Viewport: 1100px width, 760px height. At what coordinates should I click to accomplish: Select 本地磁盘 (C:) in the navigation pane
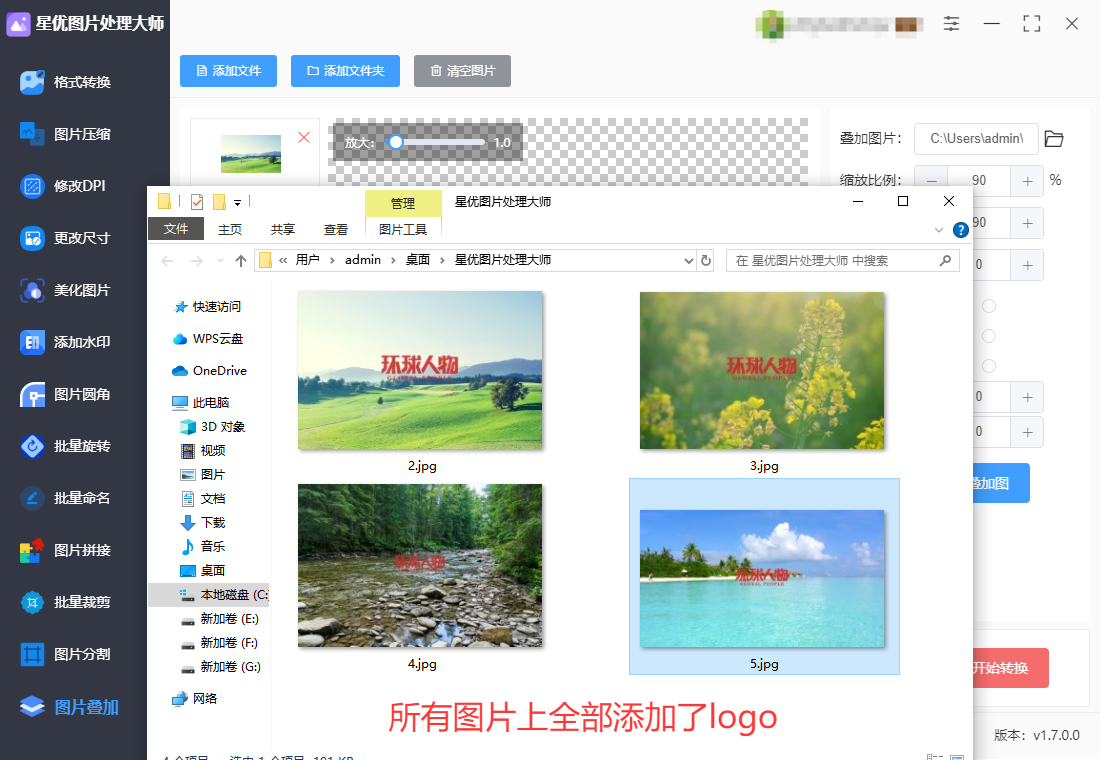208,594
